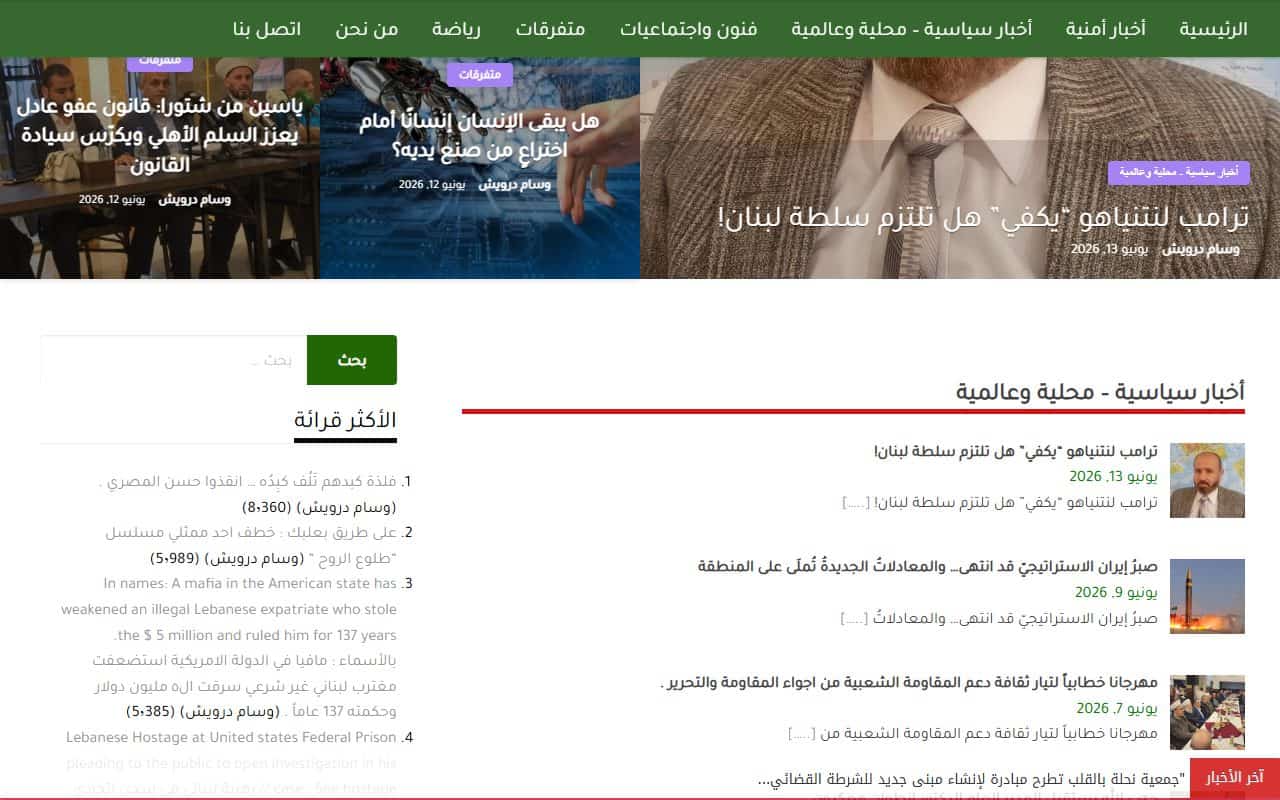
Task: Open hero headline ترامب لنتنياهو يكفي
Action: 983,216
